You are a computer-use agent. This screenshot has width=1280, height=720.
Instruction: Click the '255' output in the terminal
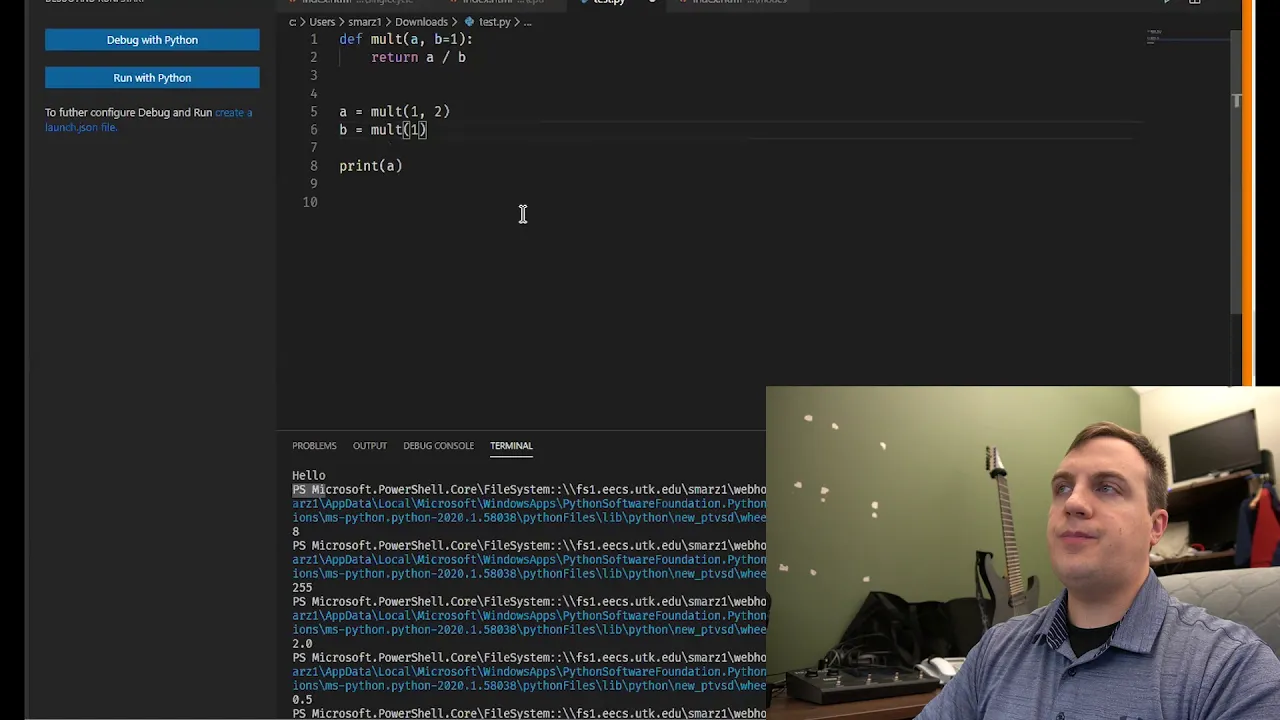coord(302,588)
